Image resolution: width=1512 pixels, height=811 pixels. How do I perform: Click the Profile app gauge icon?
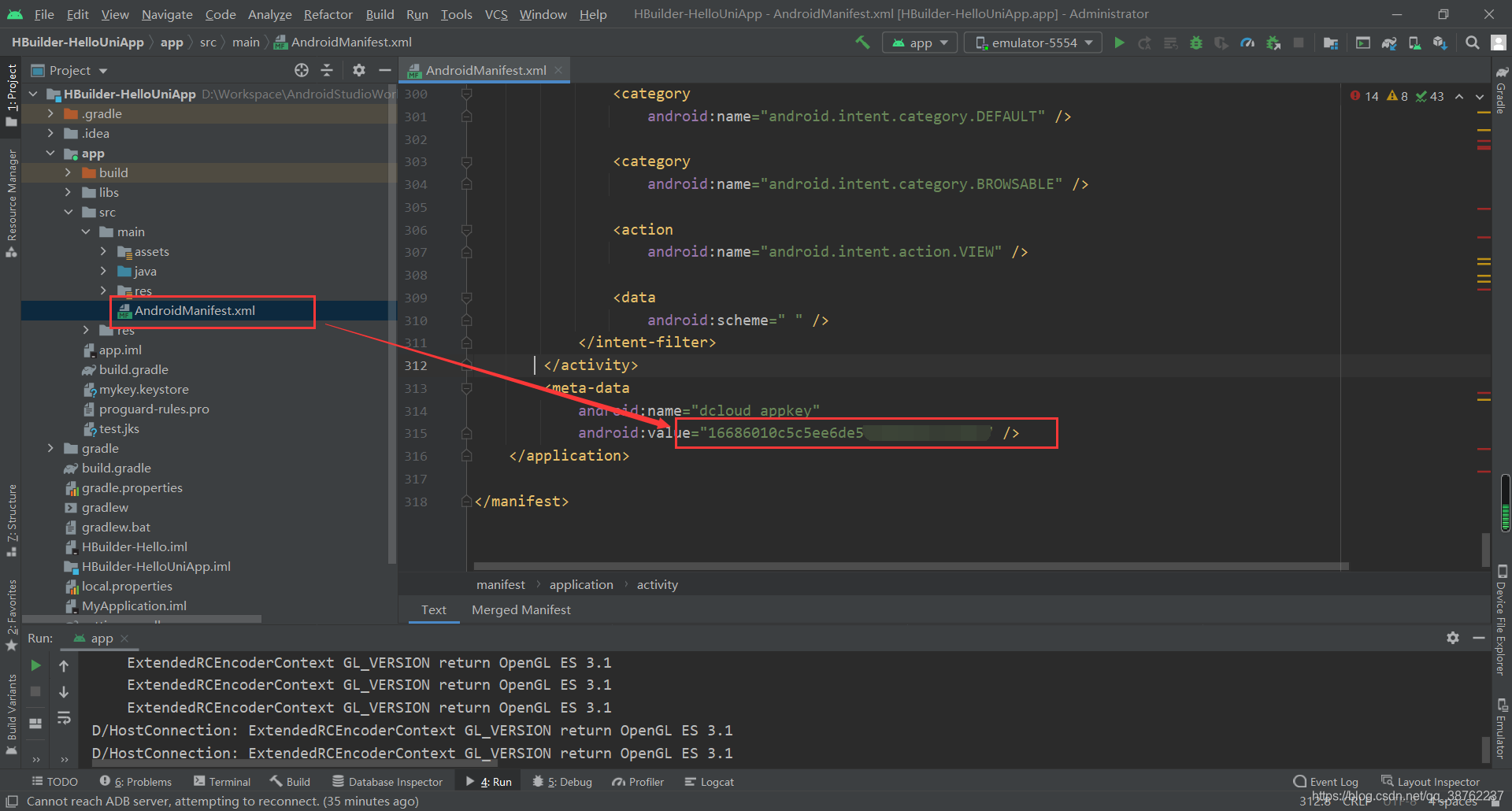(1247, 43)
